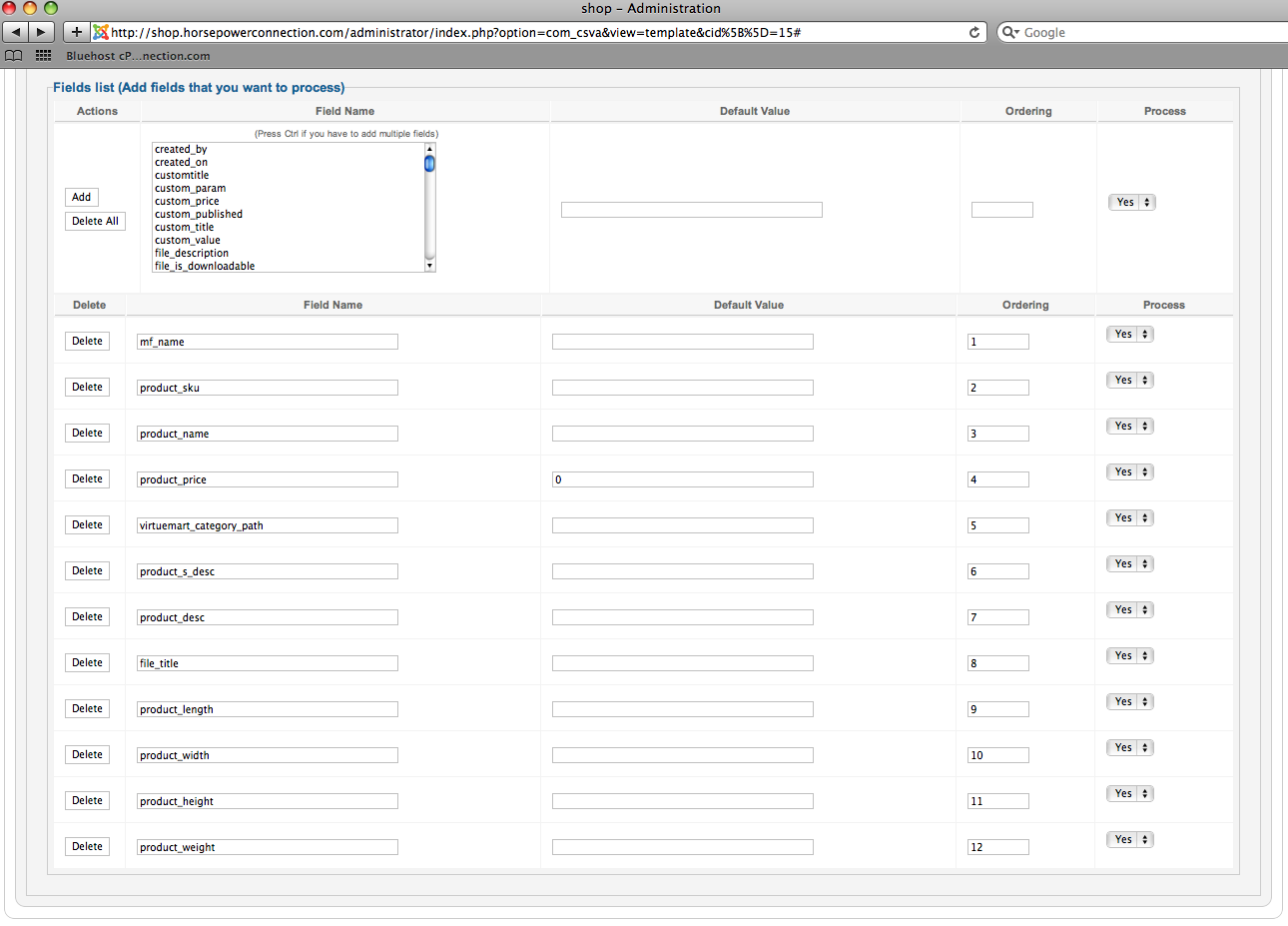Click the Google search magnifier icon
Image resolution: width=1288 pixels, height=926 pixels.
click(1009, 32)
